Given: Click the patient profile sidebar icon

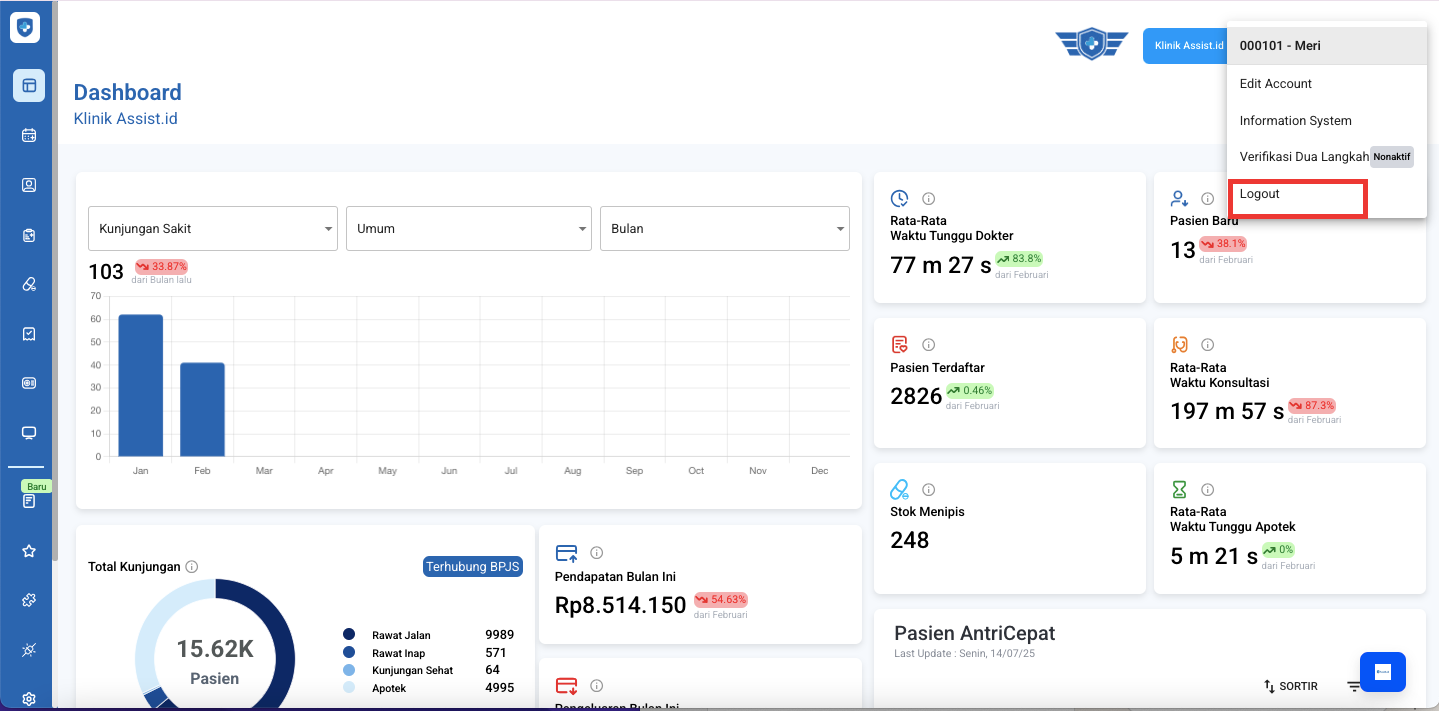Looking at the screenshot, I should tap(29, 185).
